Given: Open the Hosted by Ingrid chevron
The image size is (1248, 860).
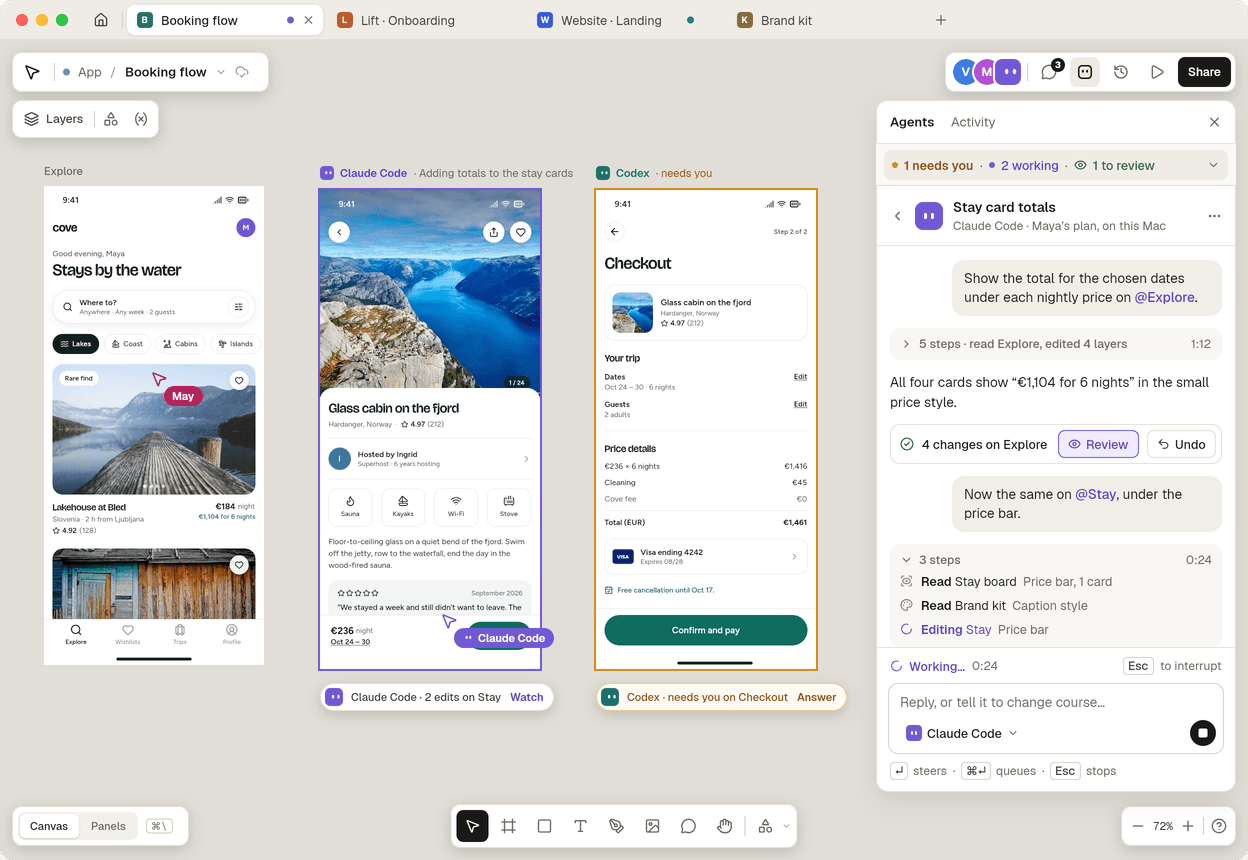Looking at the screenshot, I should [525, 459].
